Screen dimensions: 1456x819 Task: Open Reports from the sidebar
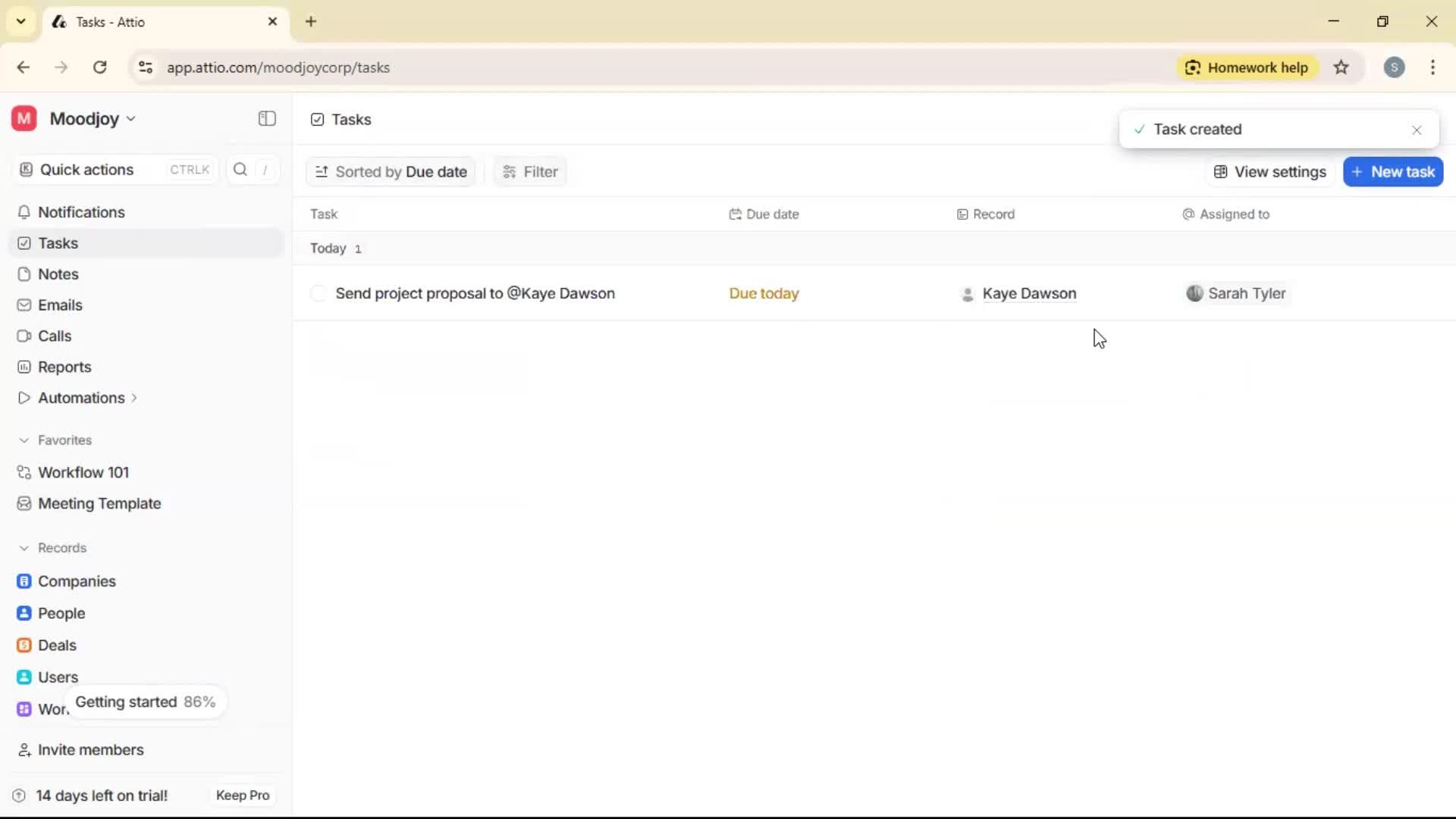63,367
